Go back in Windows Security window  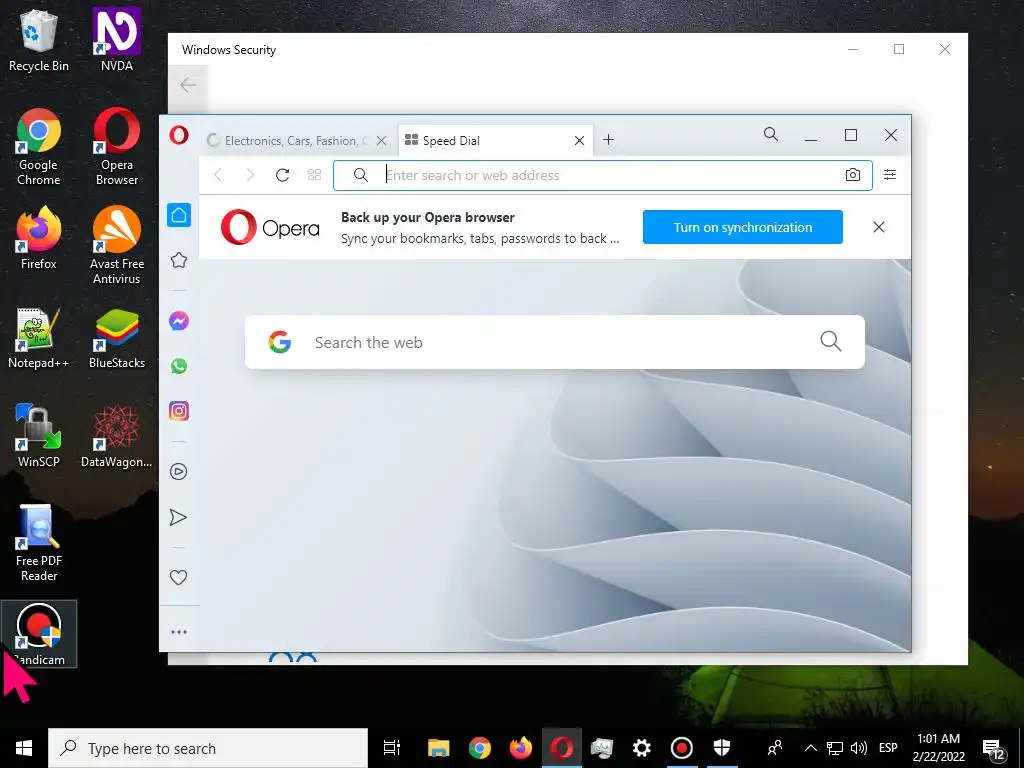tap(188, 85)
